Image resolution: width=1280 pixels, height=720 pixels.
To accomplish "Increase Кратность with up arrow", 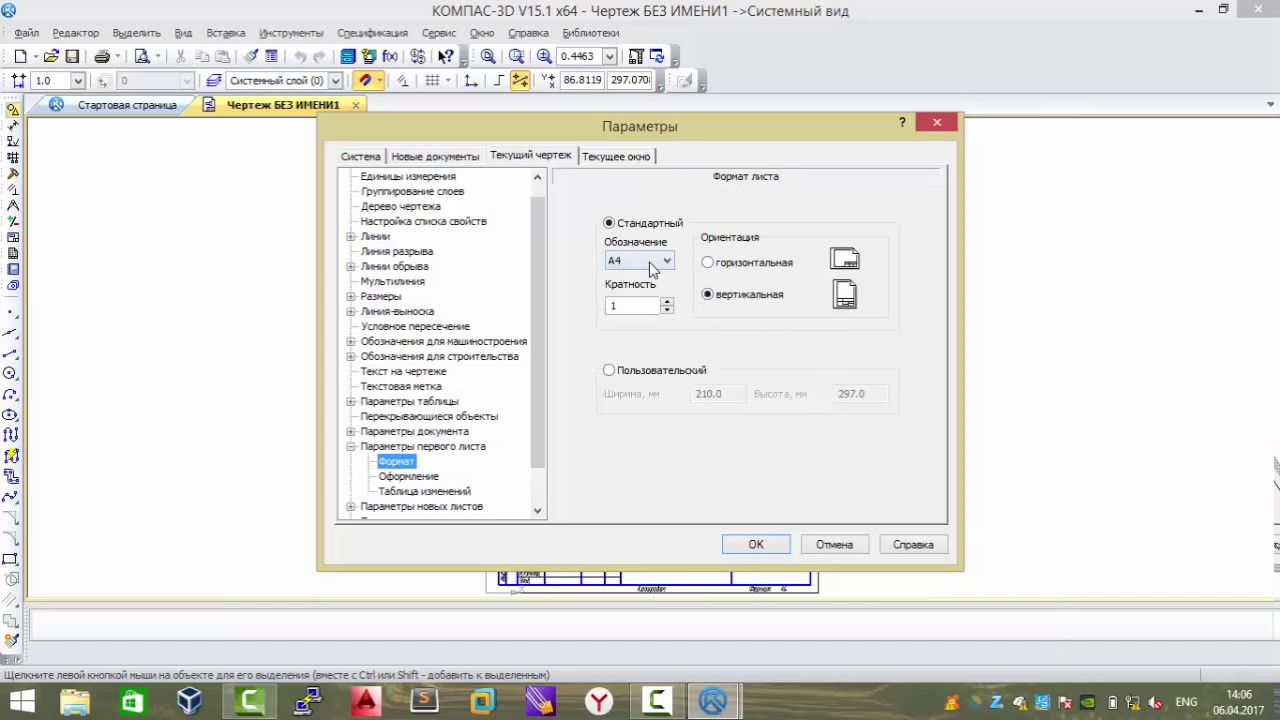I will pyautogui.click(x=667, y=302).
